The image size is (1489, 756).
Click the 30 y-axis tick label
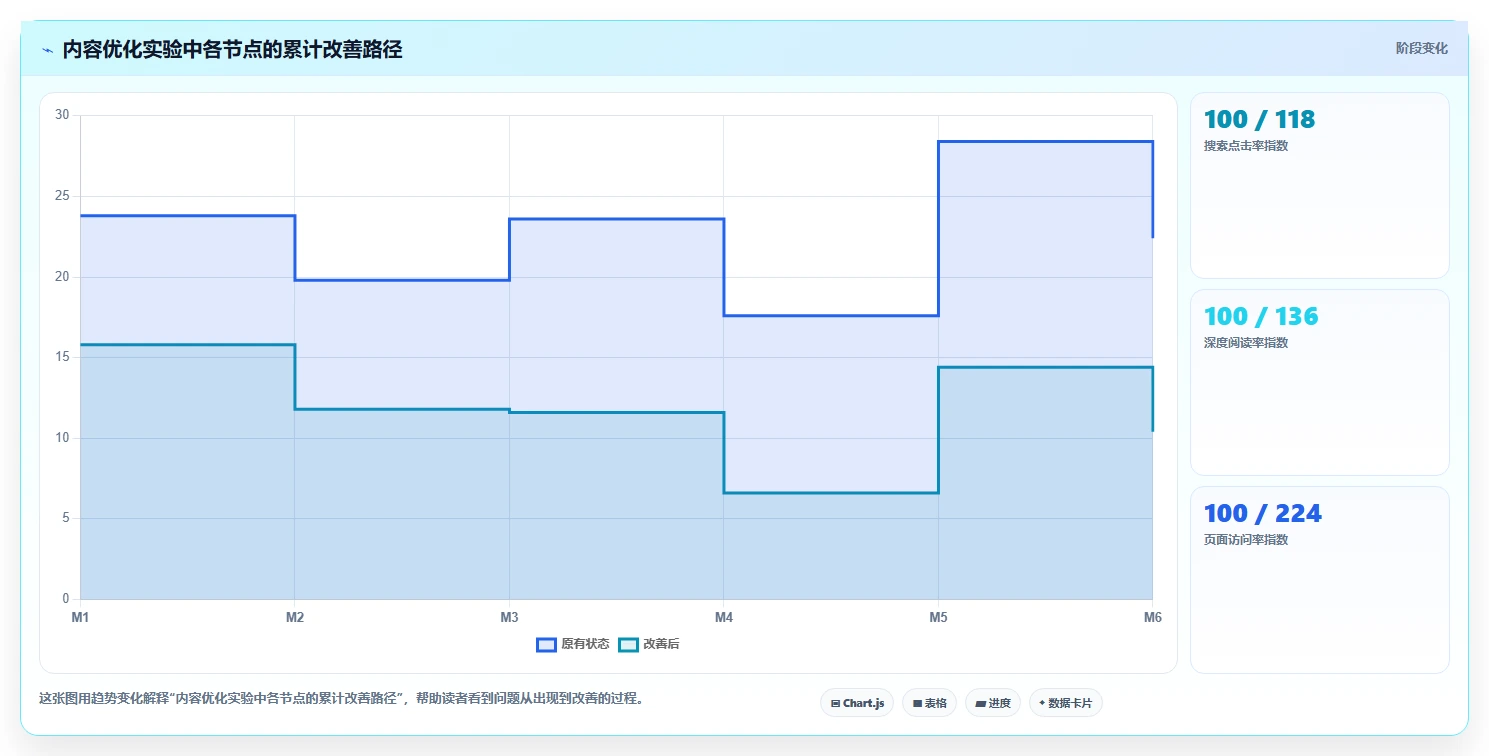(62, 115)
